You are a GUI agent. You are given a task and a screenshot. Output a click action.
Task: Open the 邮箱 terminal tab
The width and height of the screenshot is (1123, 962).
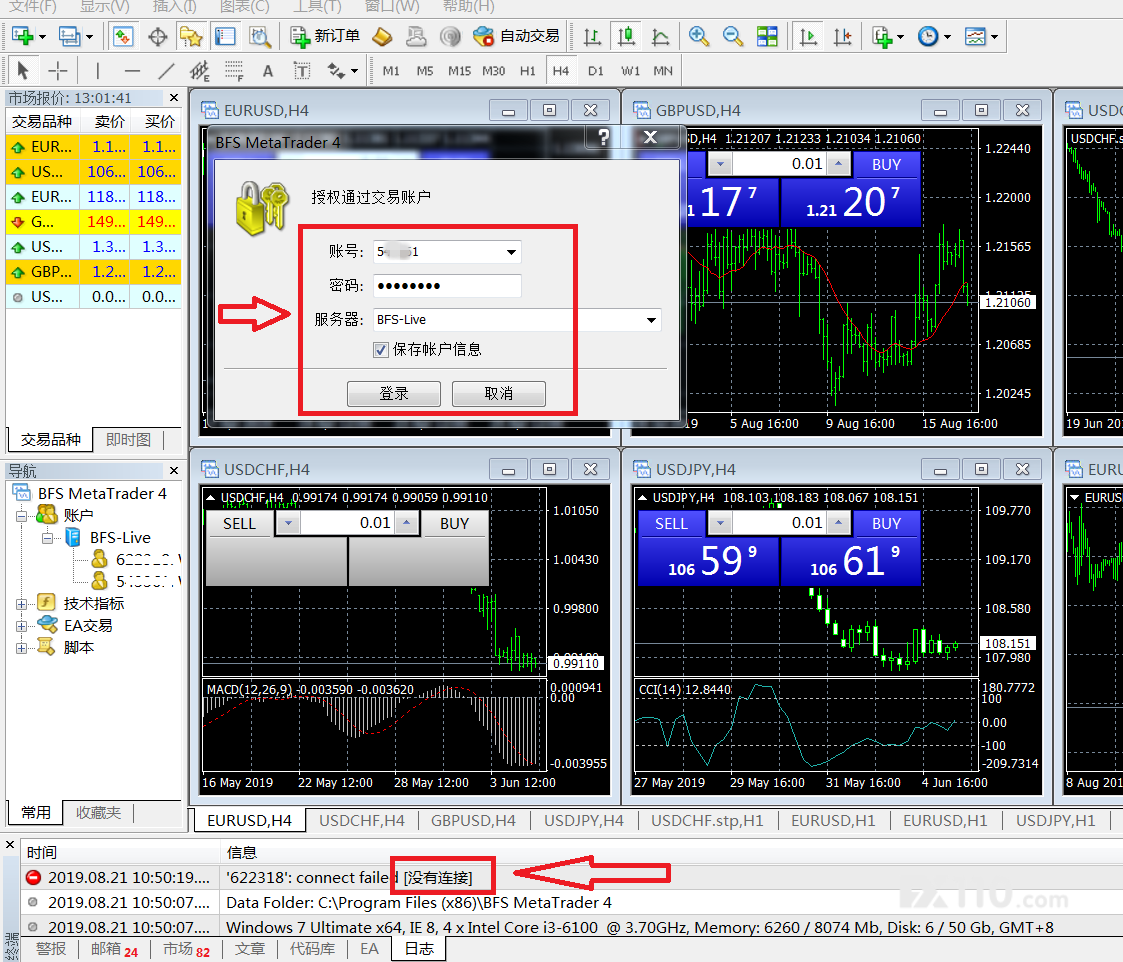(114, 949)
